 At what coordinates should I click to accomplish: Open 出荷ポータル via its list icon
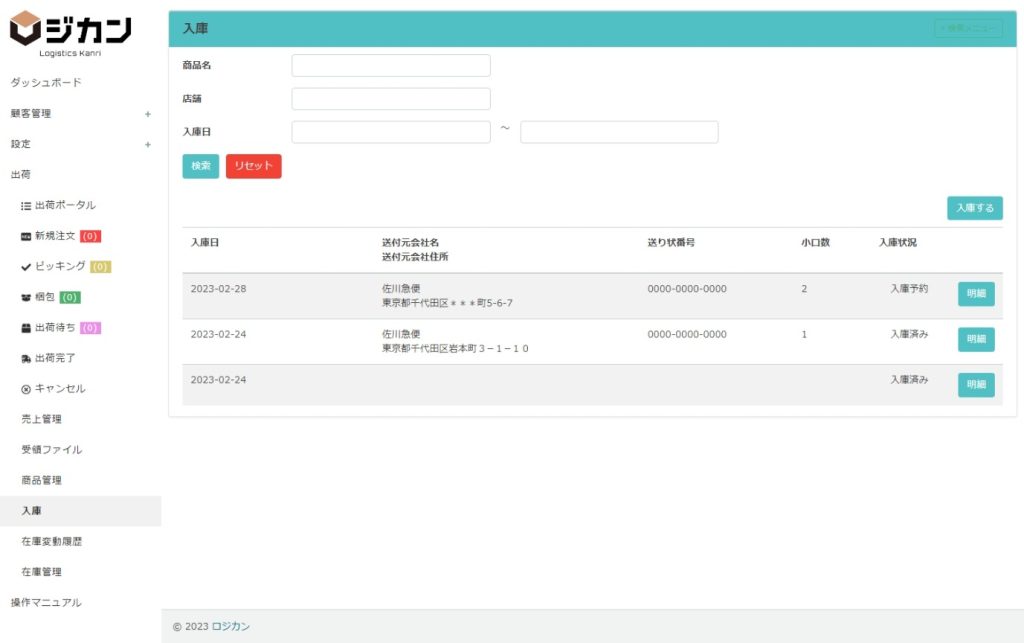26,205
